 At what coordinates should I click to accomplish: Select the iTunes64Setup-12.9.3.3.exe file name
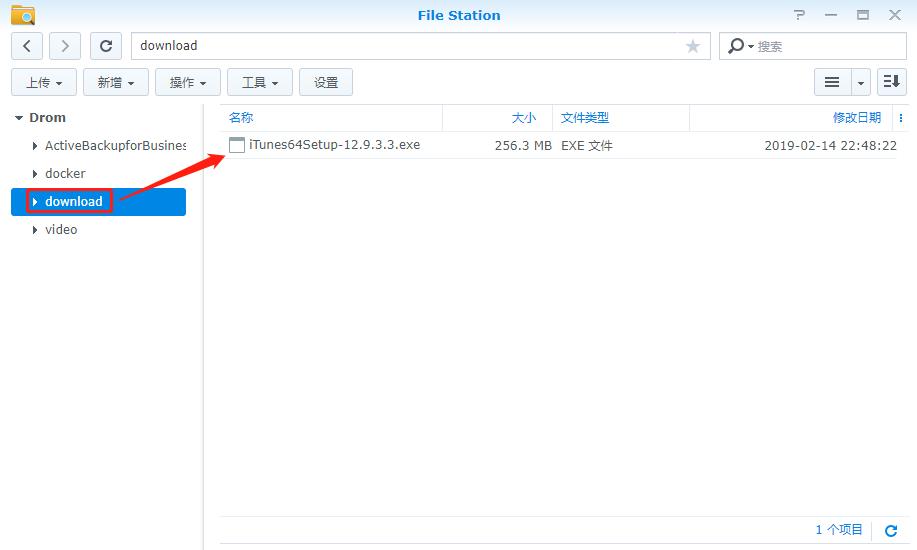click(335, 145)
